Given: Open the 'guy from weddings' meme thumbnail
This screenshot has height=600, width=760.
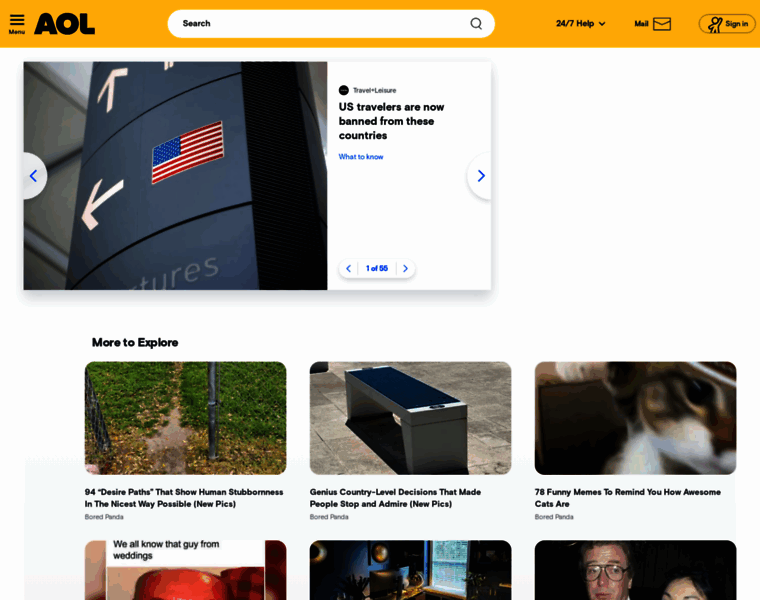Looking at the screenshot, I should click(186, 570).
